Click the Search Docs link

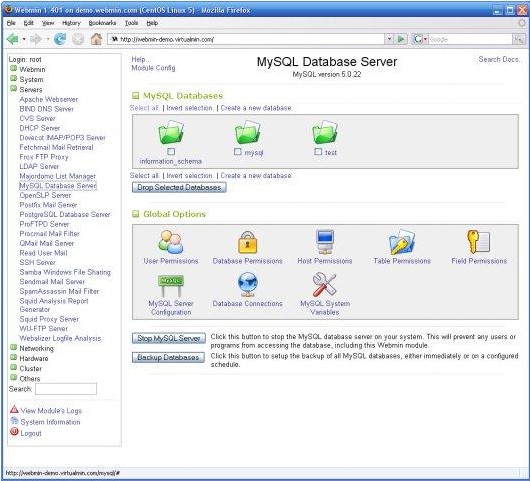point(499,59)
